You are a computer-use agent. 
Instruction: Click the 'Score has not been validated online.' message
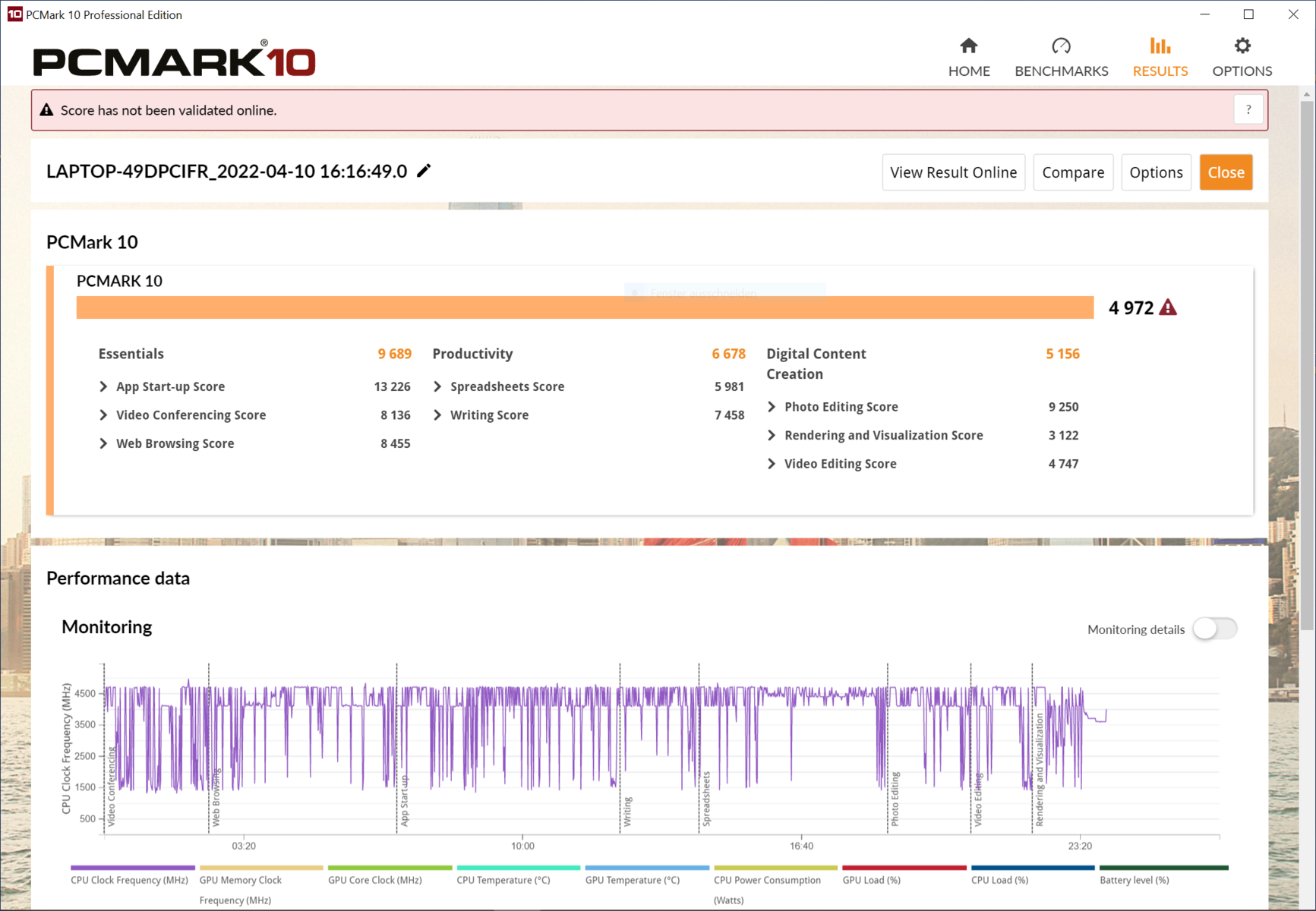169,110
